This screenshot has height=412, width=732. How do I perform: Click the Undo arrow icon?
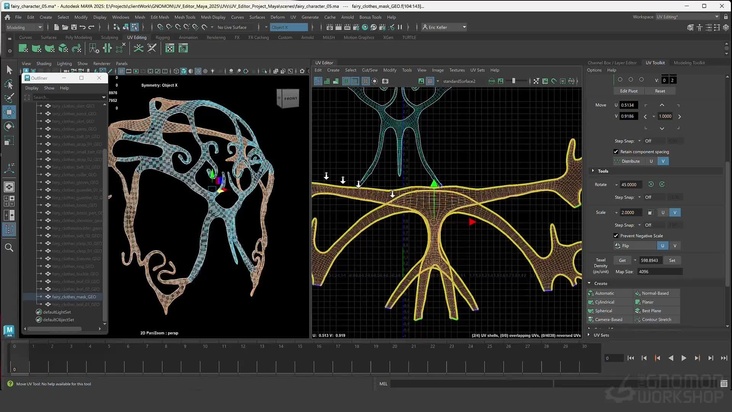coord(83,27)
